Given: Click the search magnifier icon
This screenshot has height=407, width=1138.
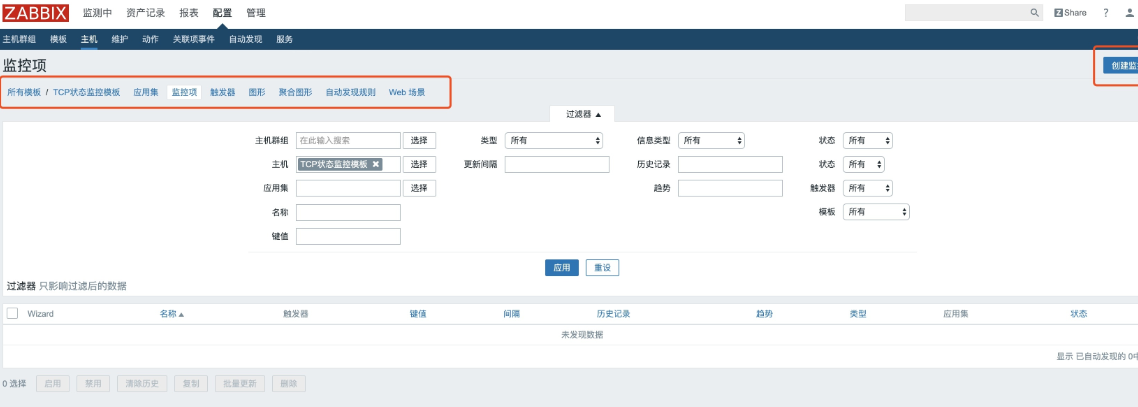Looking at the screenshot, I should coord(1035,13).
